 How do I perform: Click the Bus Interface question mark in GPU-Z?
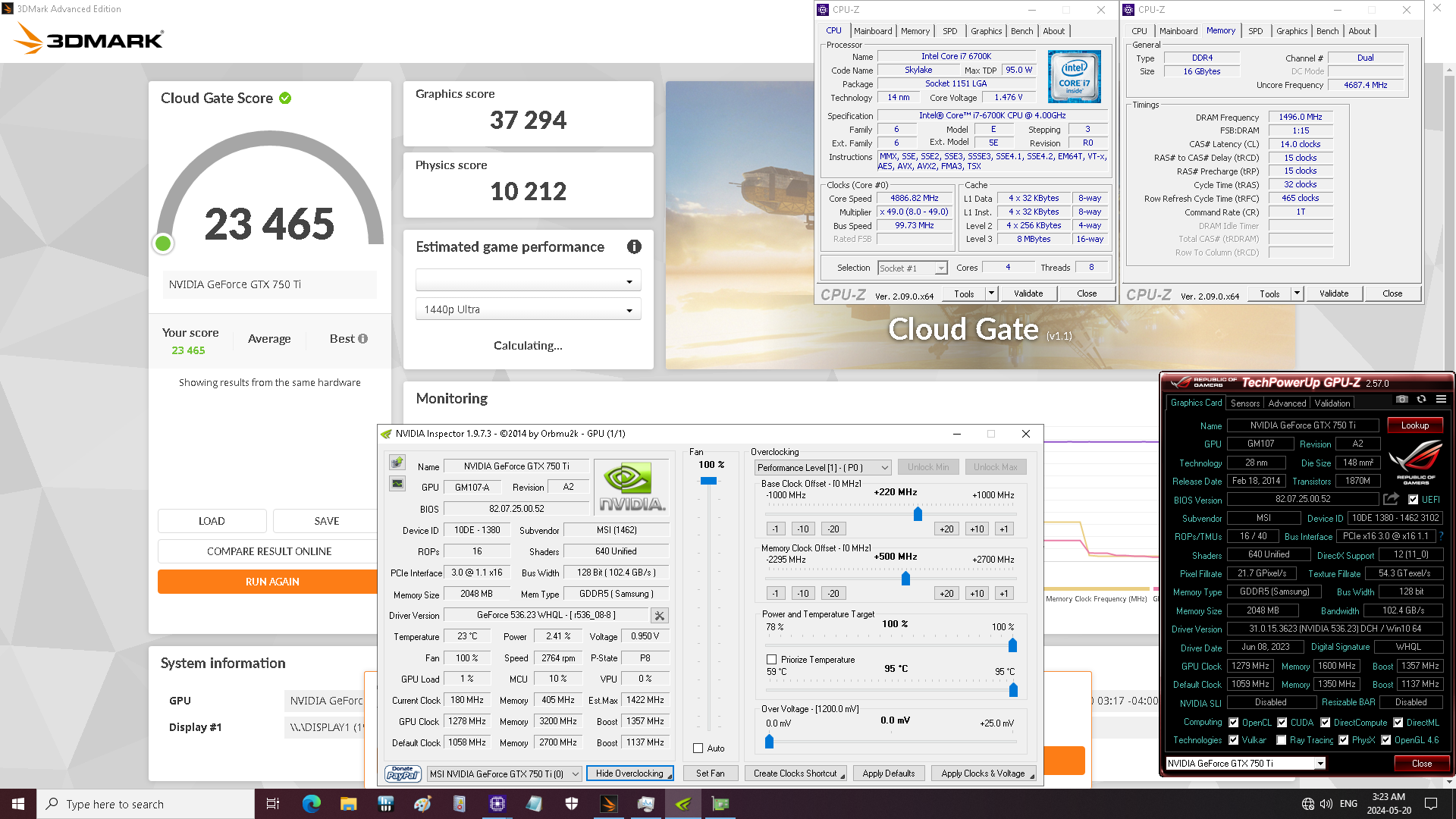click(x=1441, y=536)
